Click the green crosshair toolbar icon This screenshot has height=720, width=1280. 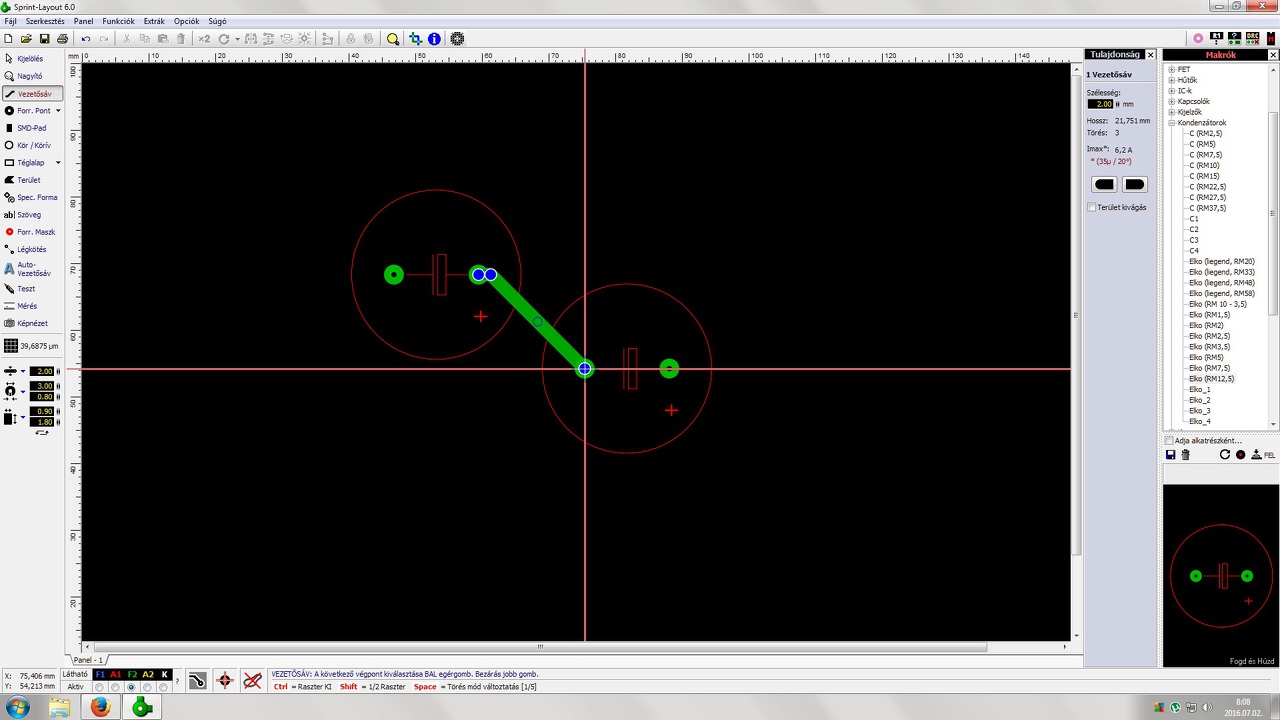(416, 39)
